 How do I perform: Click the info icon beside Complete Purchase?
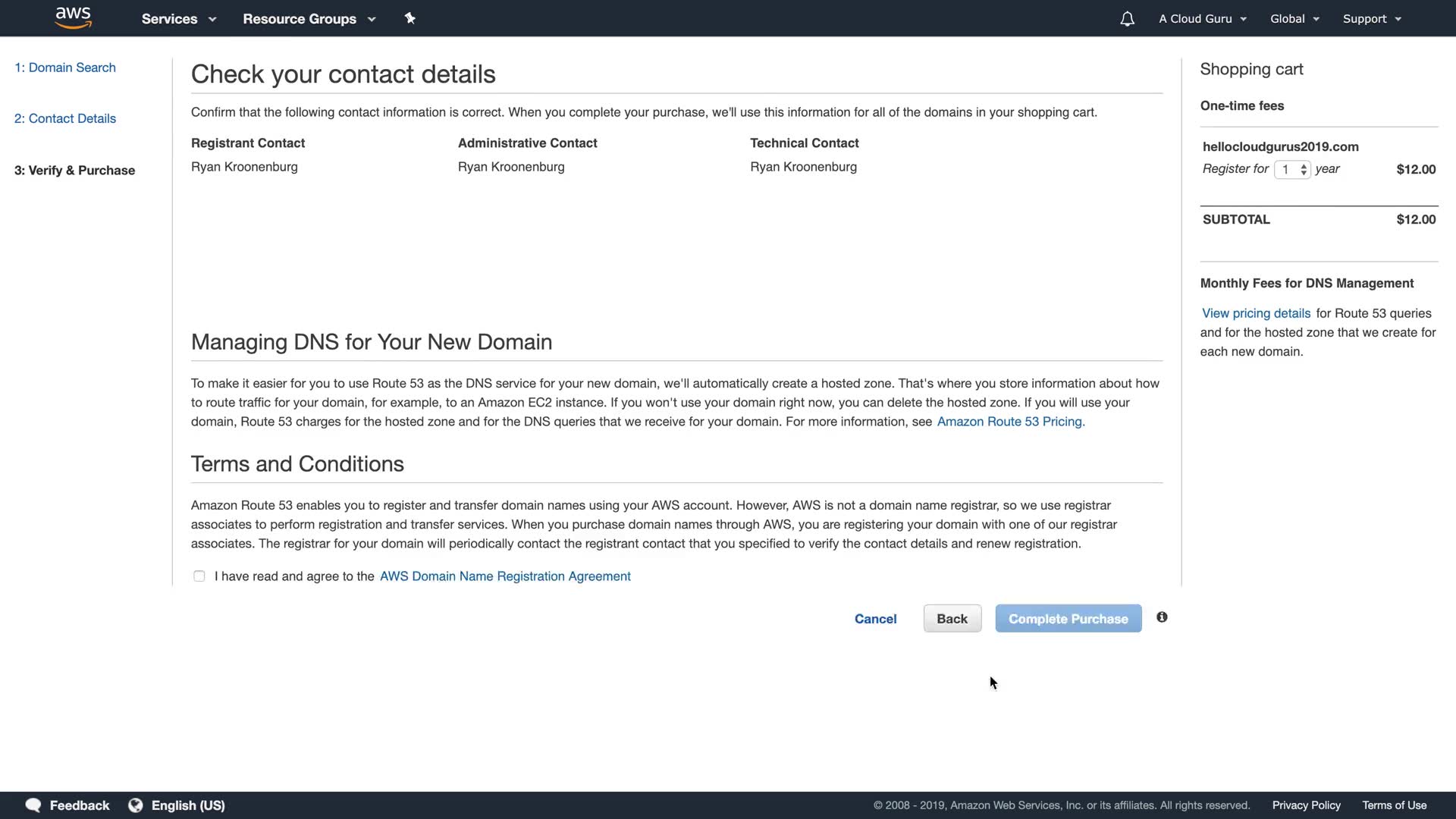pyautogui.click(x=1162, y=617)
